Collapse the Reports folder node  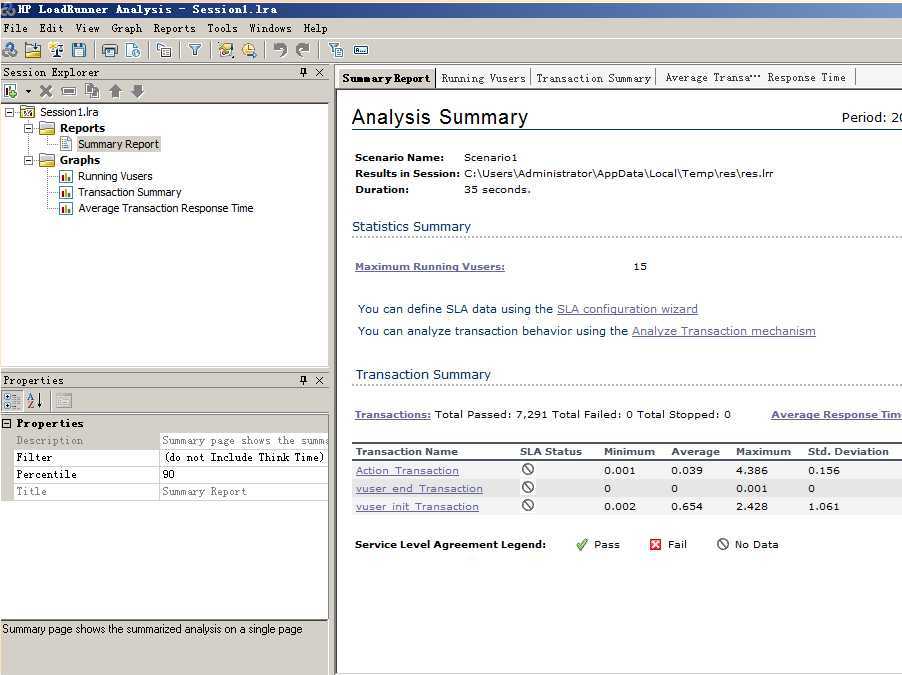(28, 128)
